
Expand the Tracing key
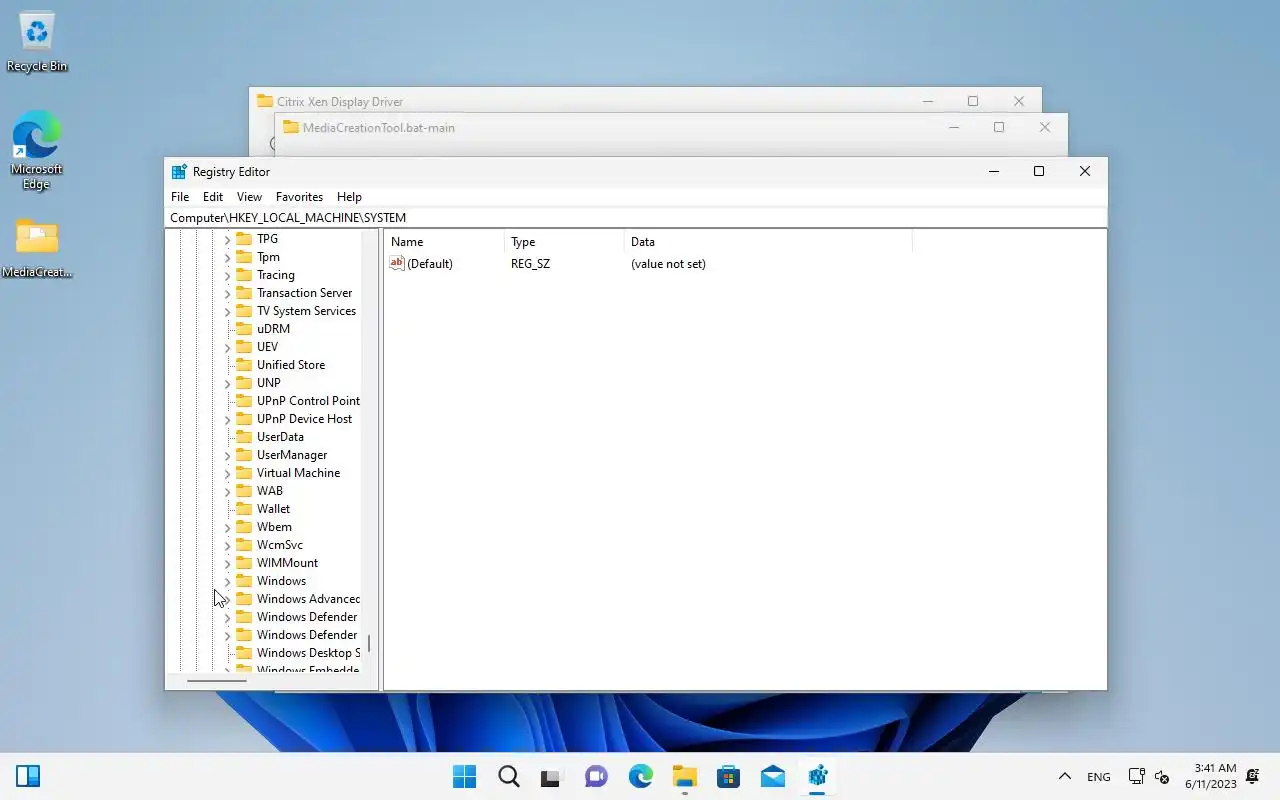[227, 276]
